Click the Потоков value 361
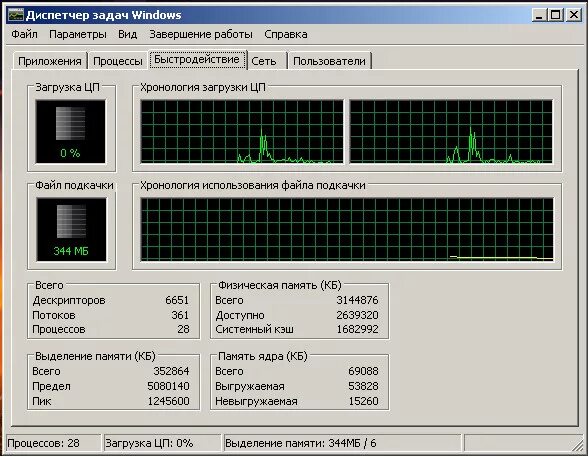Screen dimensions: 588x457 coord(180,315)
